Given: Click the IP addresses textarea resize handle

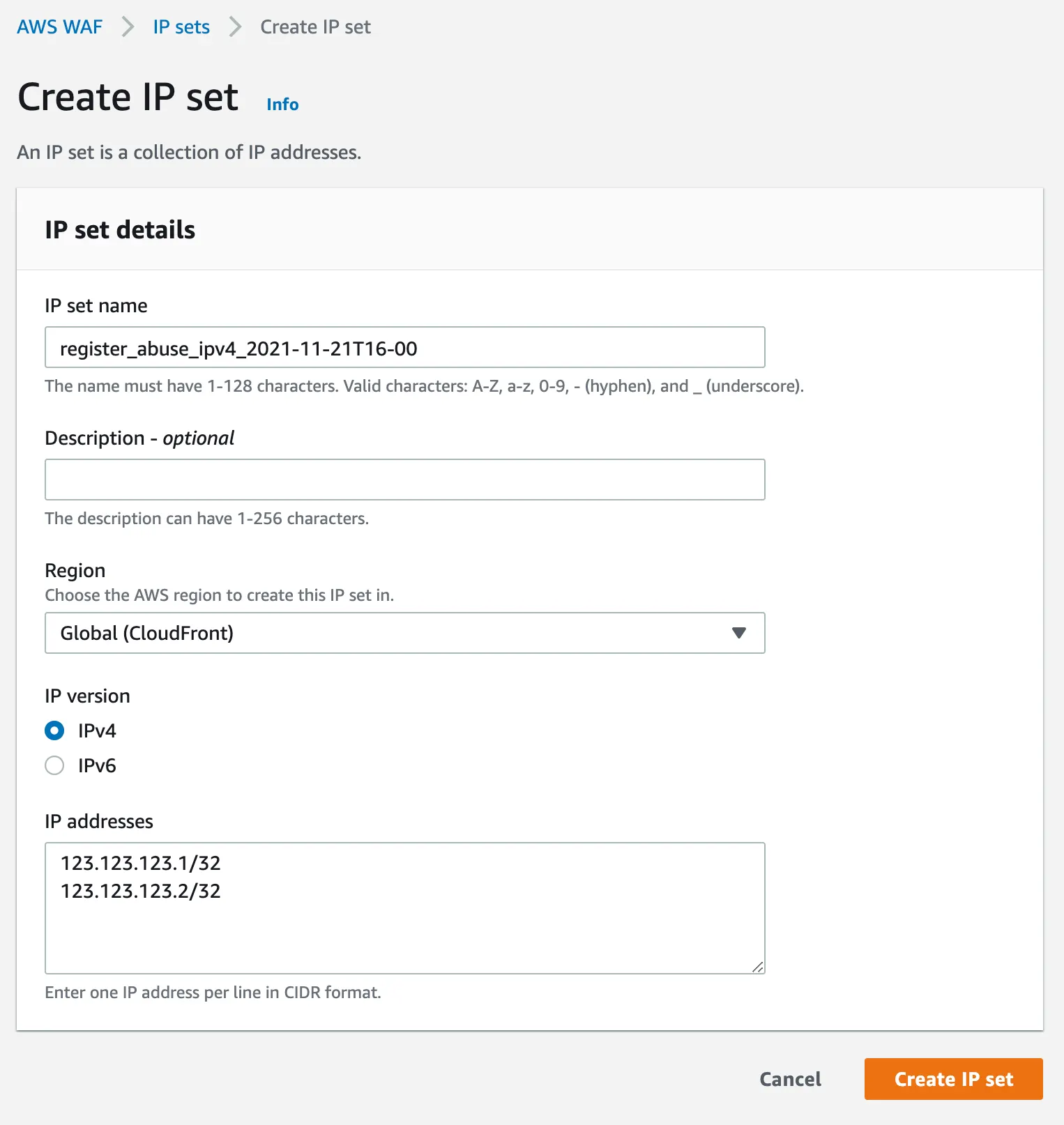Looking at the screenshot, I should coord(757,967).
